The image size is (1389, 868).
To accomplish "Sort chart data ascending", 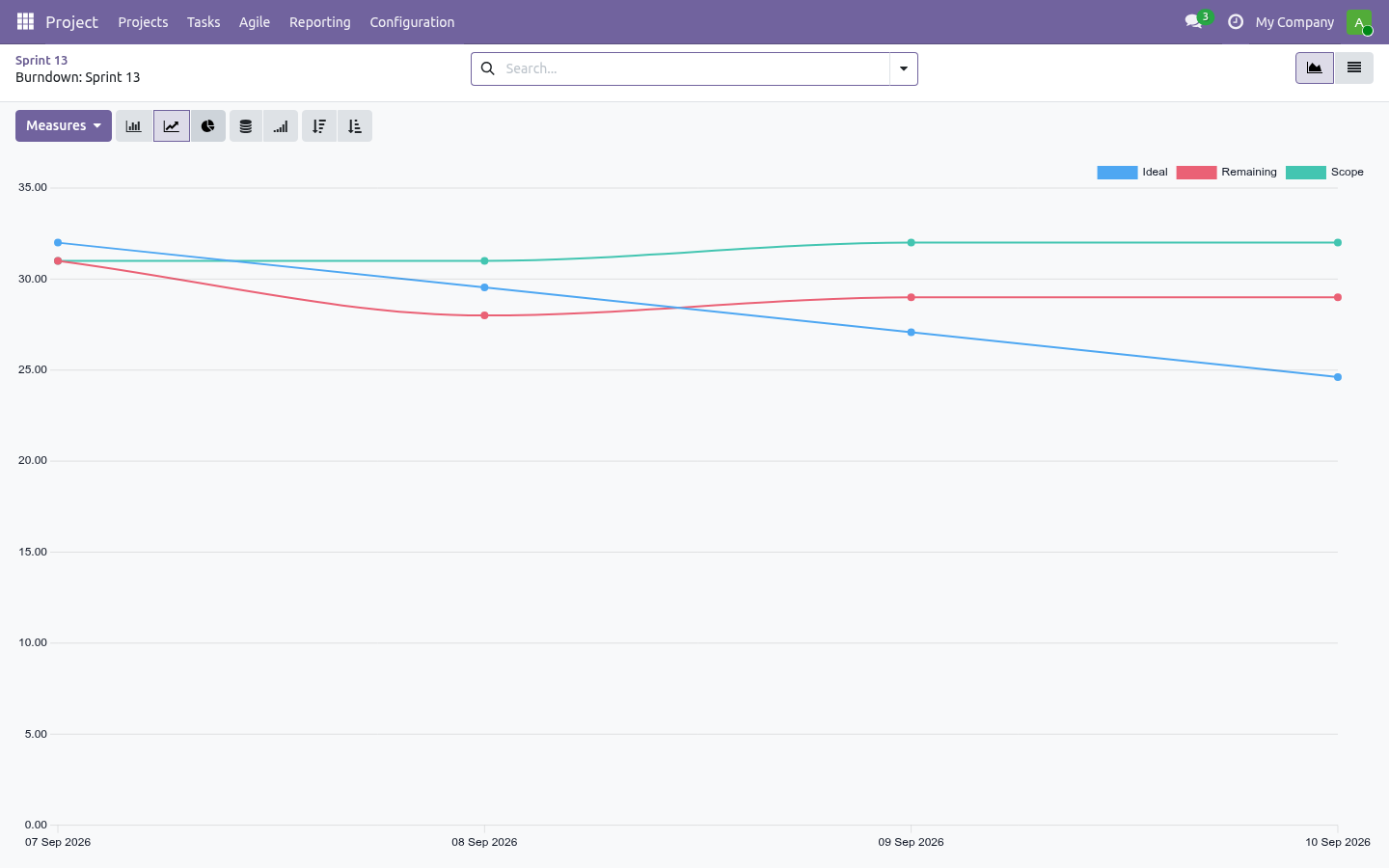I will [355, 126].
